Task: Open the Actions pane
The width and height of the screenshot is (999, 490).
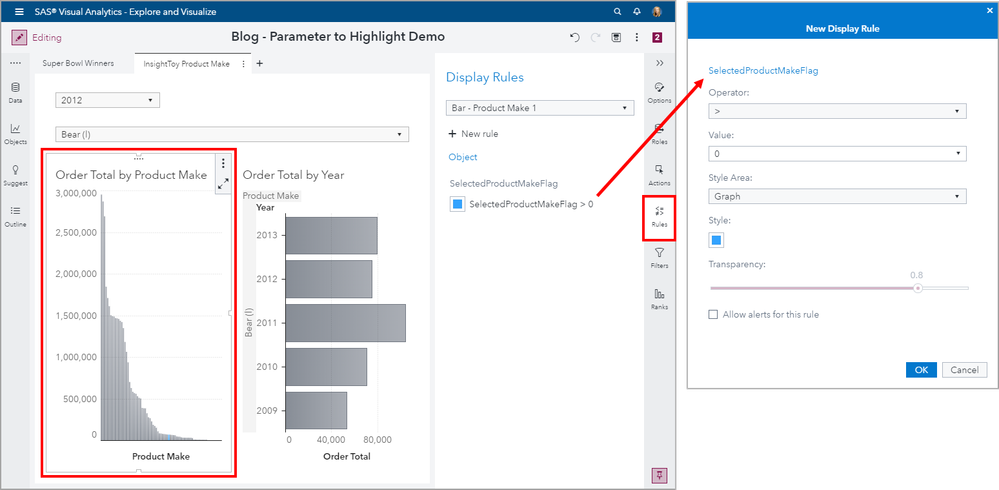Action: [x=659, y=174]
